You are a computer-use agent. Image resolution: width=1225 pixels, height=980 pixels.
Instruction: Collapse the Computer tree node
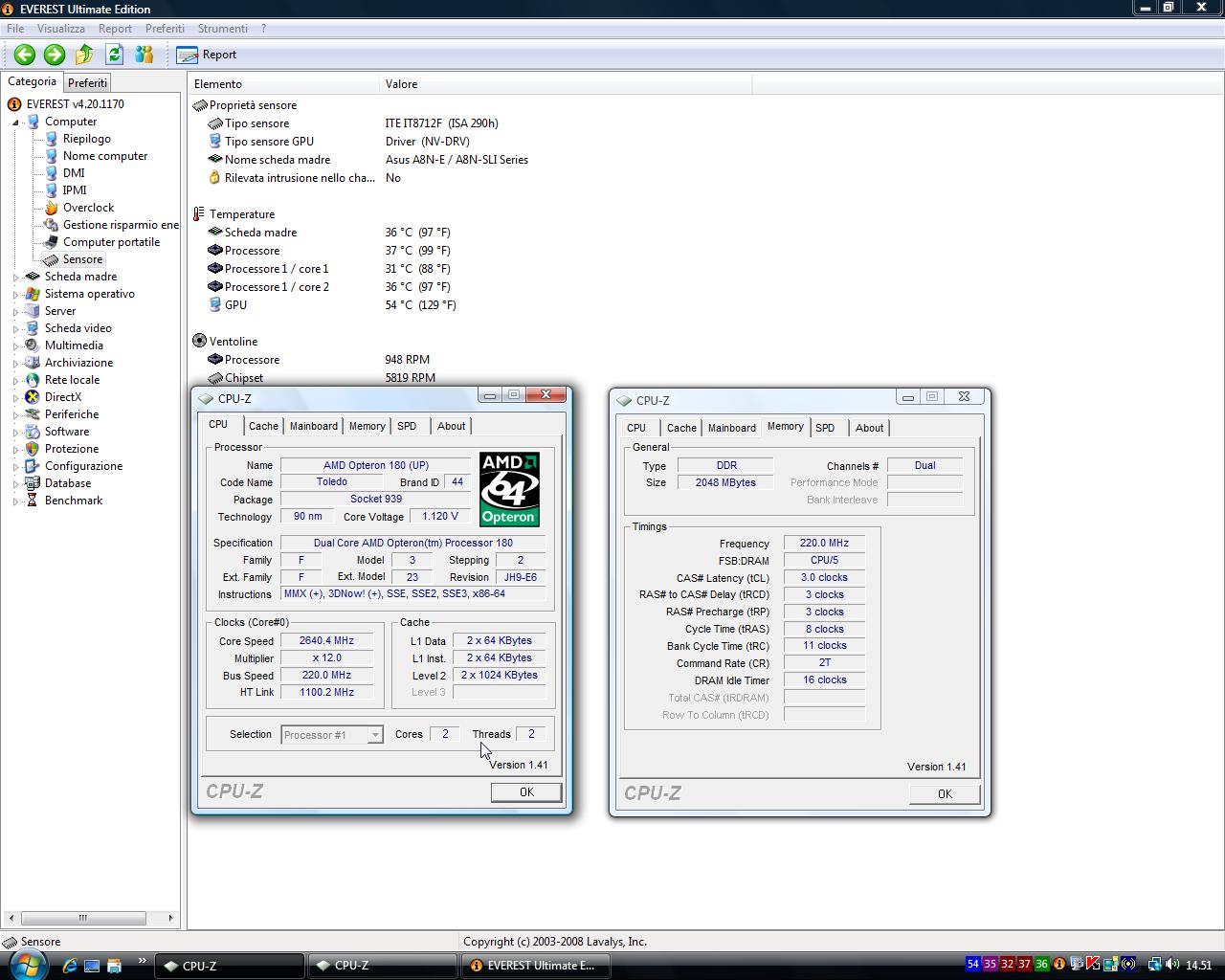[15, 122]
